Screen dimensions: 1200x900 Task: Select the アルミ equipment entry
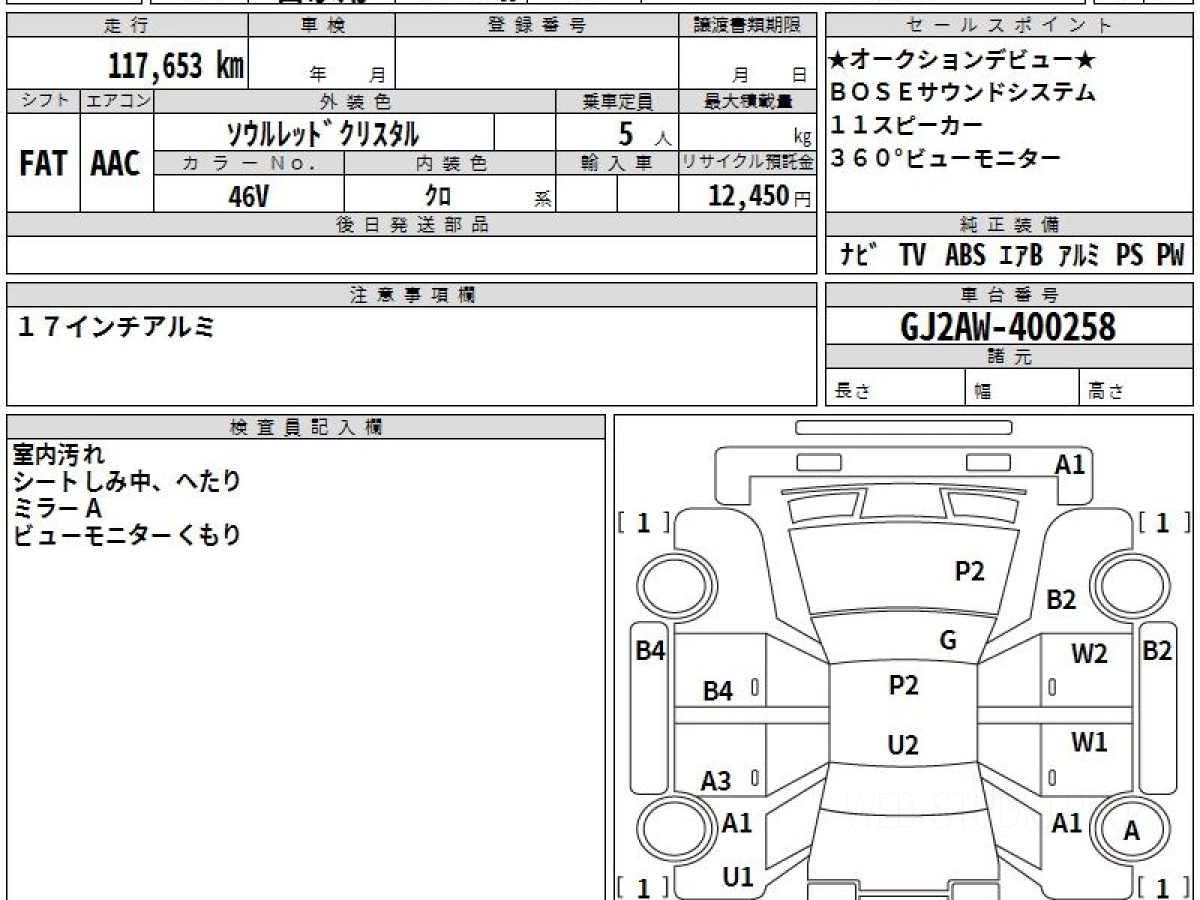[x=1080, y=256]
